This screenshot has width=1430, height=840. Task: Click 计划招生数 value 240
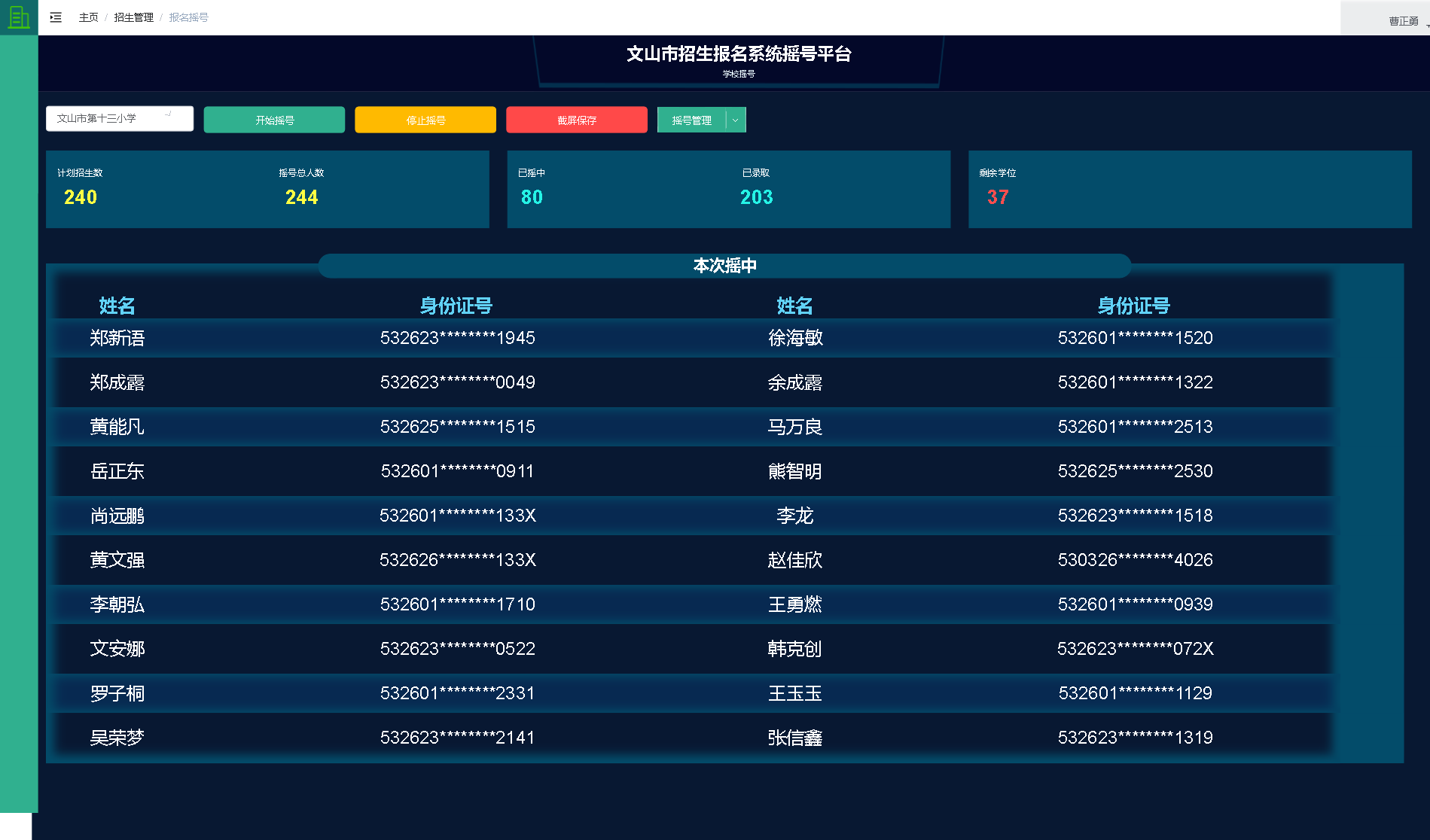coord(81,197)
